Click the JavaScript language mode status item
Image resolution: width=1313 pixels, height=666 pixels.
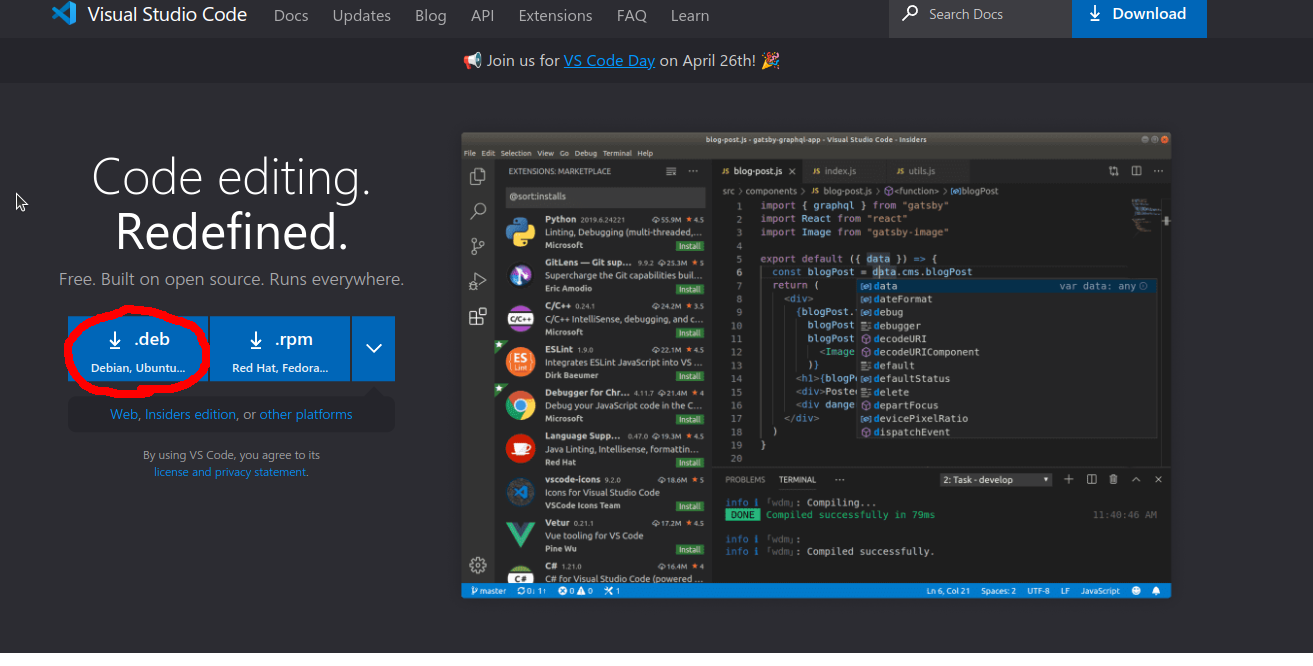(x=1101, y=591)
